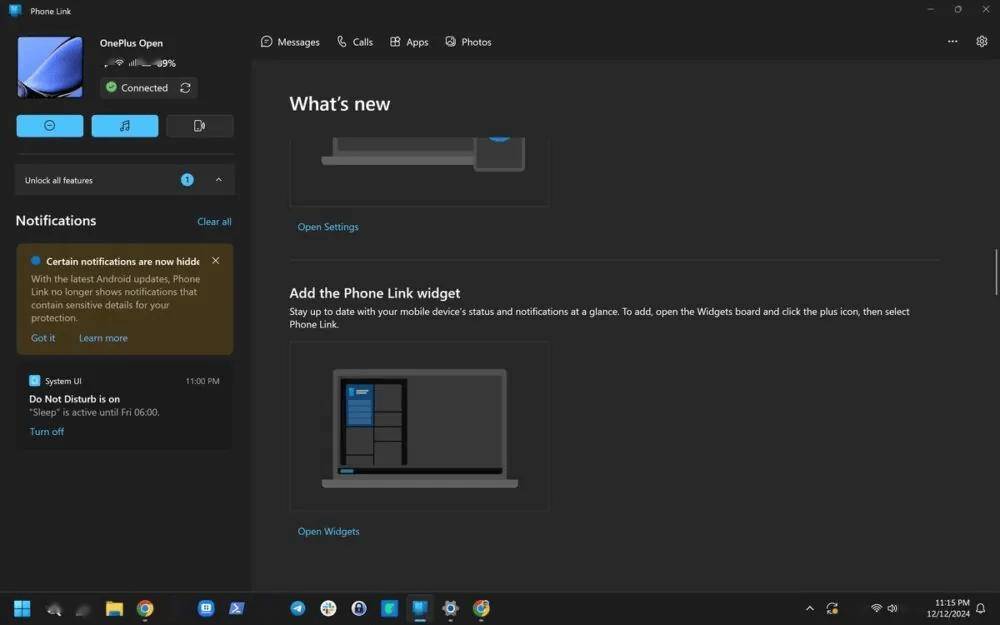The width and height of the screenshot is (1000, 625).
Task: Open File Explorer from the taskbar
Action: click(x=114, y=608)
